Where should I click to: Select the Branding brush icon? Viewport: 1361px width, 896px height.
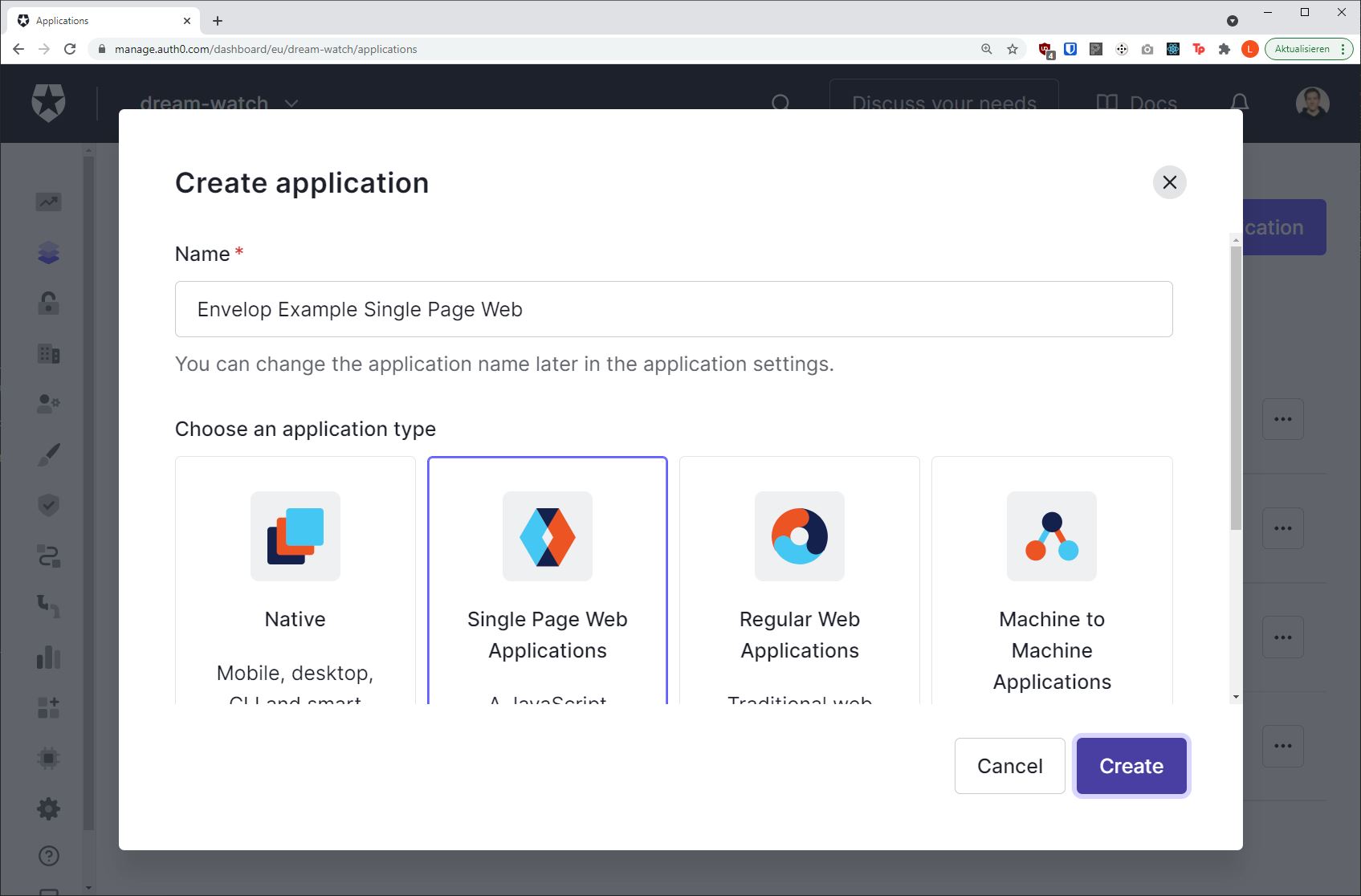(x=48, y=455)
